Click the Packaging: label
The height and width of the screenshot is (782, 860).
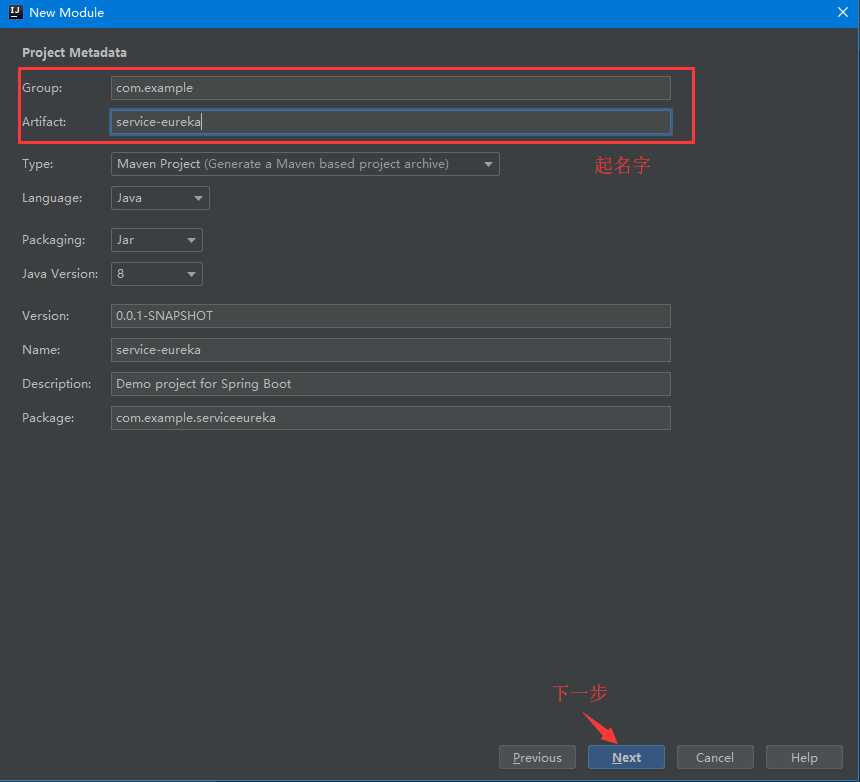pyautogui.click(x=54, y=240)
